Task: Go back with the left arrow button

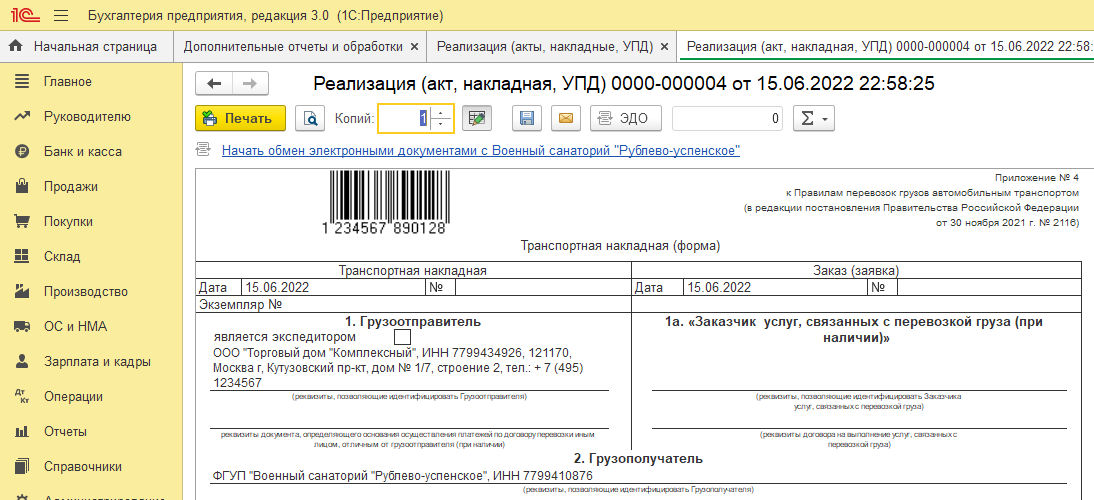Action: pyautogui.click(x=214, y=84)
